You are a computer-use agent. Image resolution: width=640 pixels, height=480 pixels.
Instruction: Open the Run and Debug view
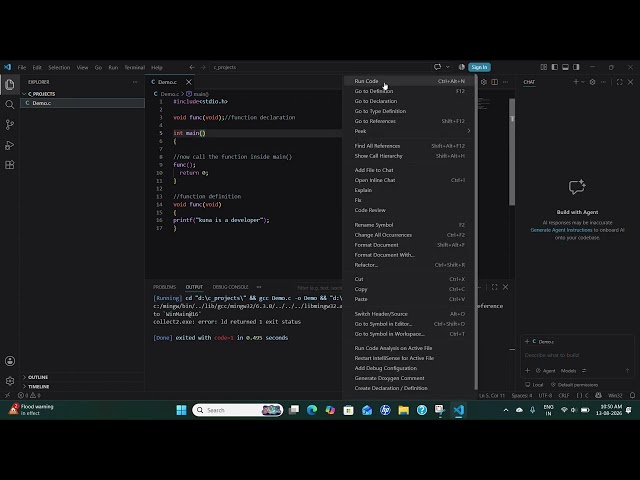coord(10,145)
